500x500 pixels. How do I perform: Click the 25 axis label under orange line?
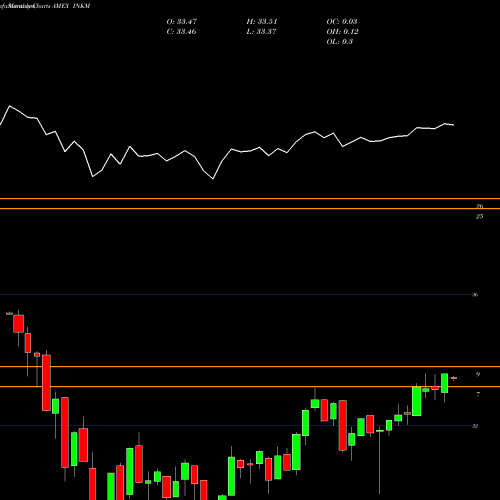[479, 216]
